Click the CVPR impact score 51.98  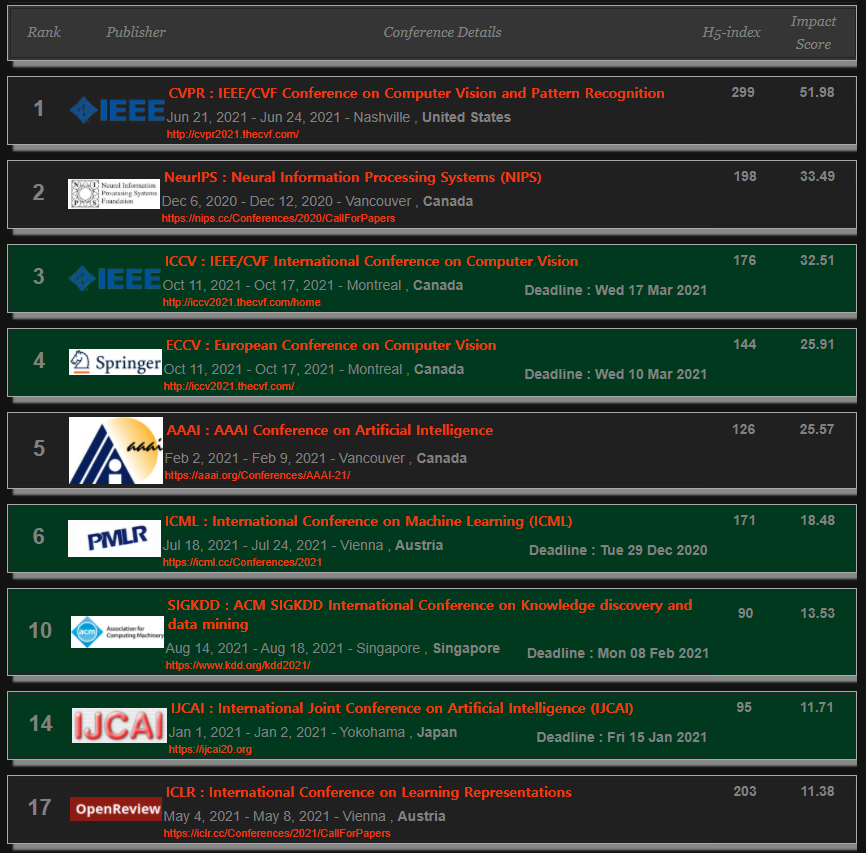click(817, 92)
